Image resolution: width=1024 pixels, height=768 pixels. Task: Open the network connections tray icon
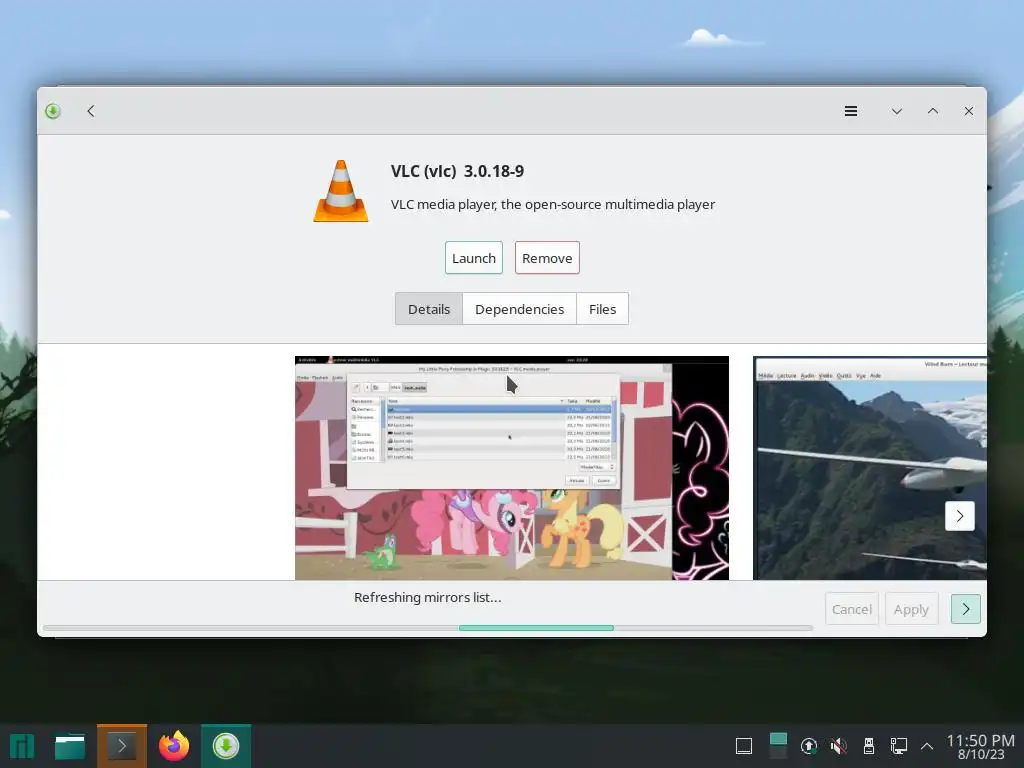[899, 746]
